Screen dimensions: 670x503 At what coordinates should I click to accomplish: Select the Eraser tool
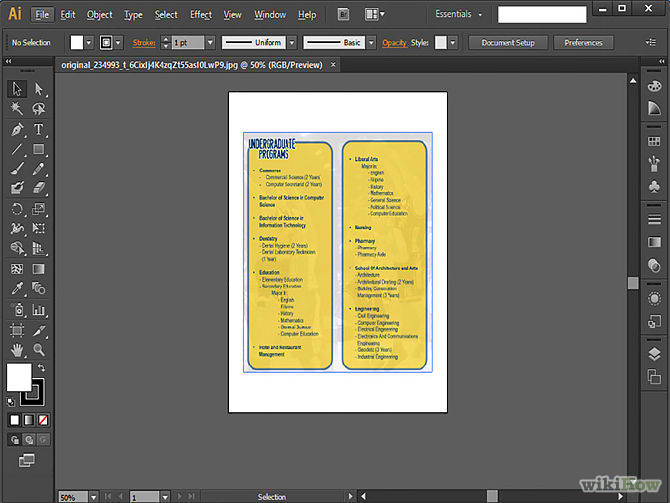pyautogui.click(x=38, y=188)
